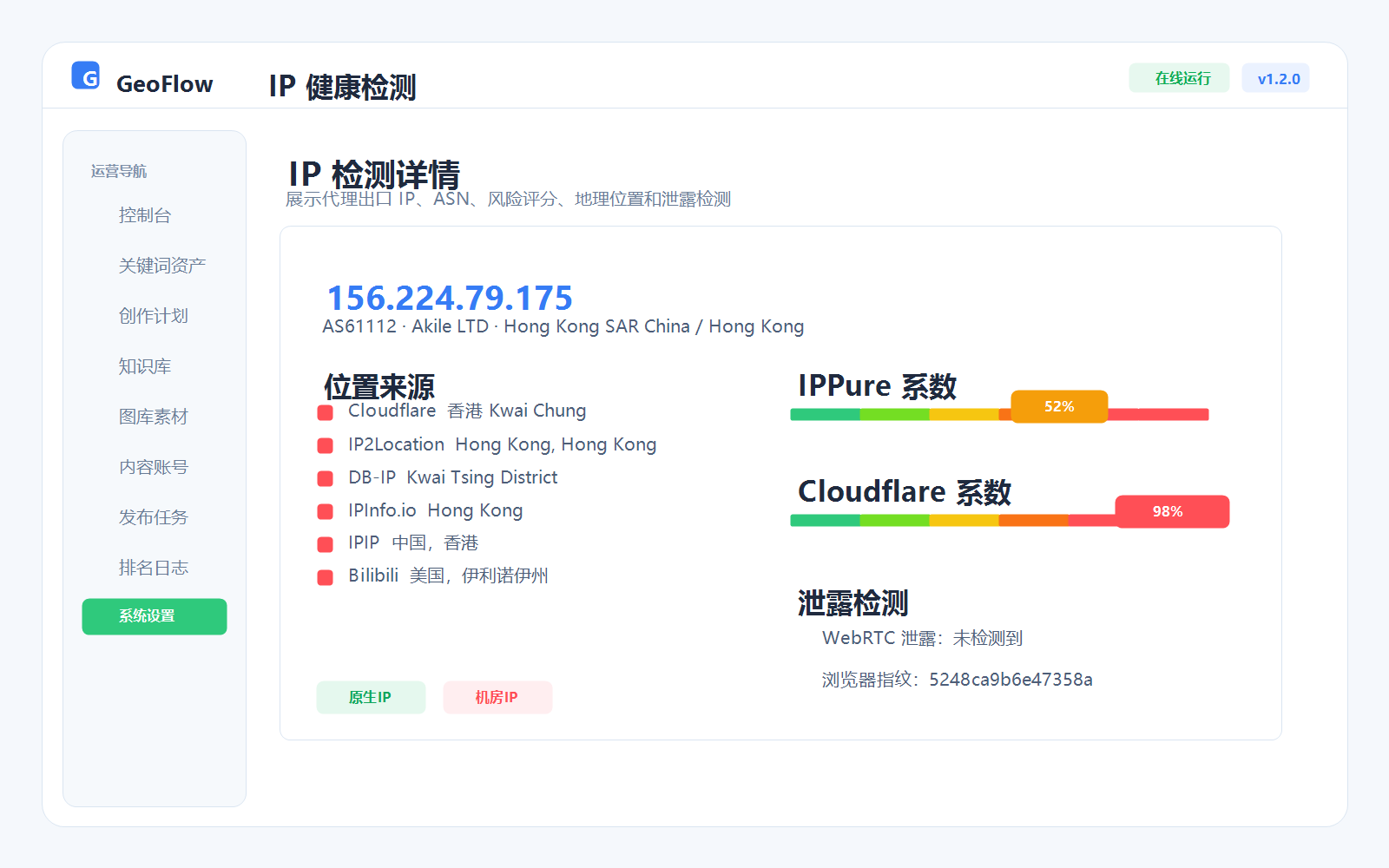The width and height of the screenshot is (1389, 868).
Task: Click the red dot beside Bilibili
Action: 326,577
